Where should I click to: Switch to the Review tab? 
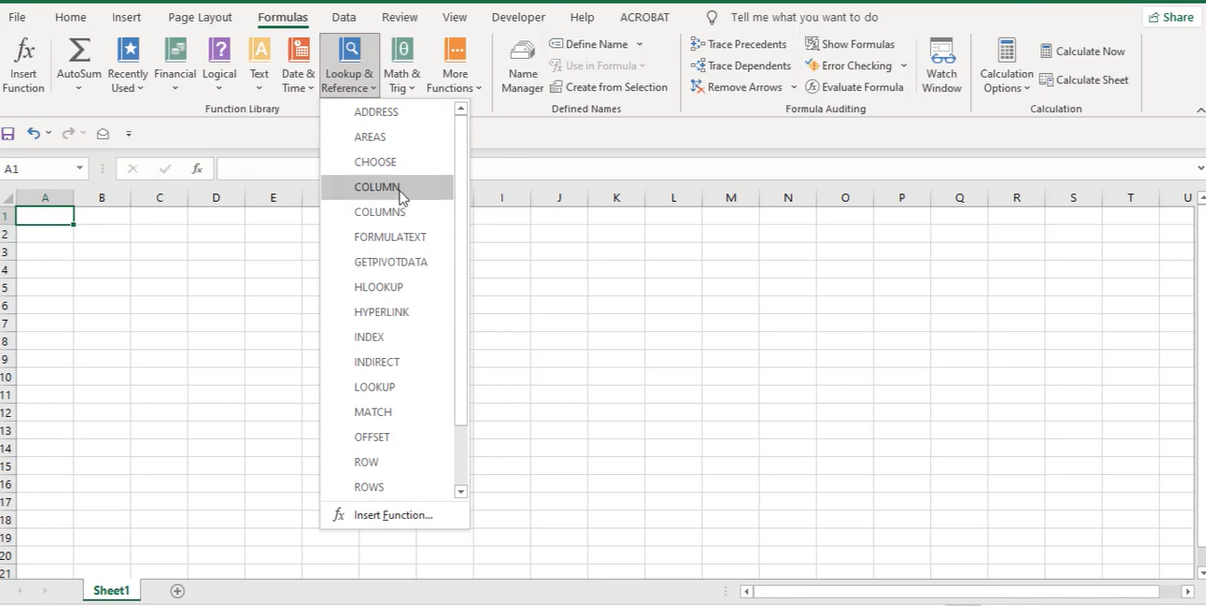(x=400, y=17)
